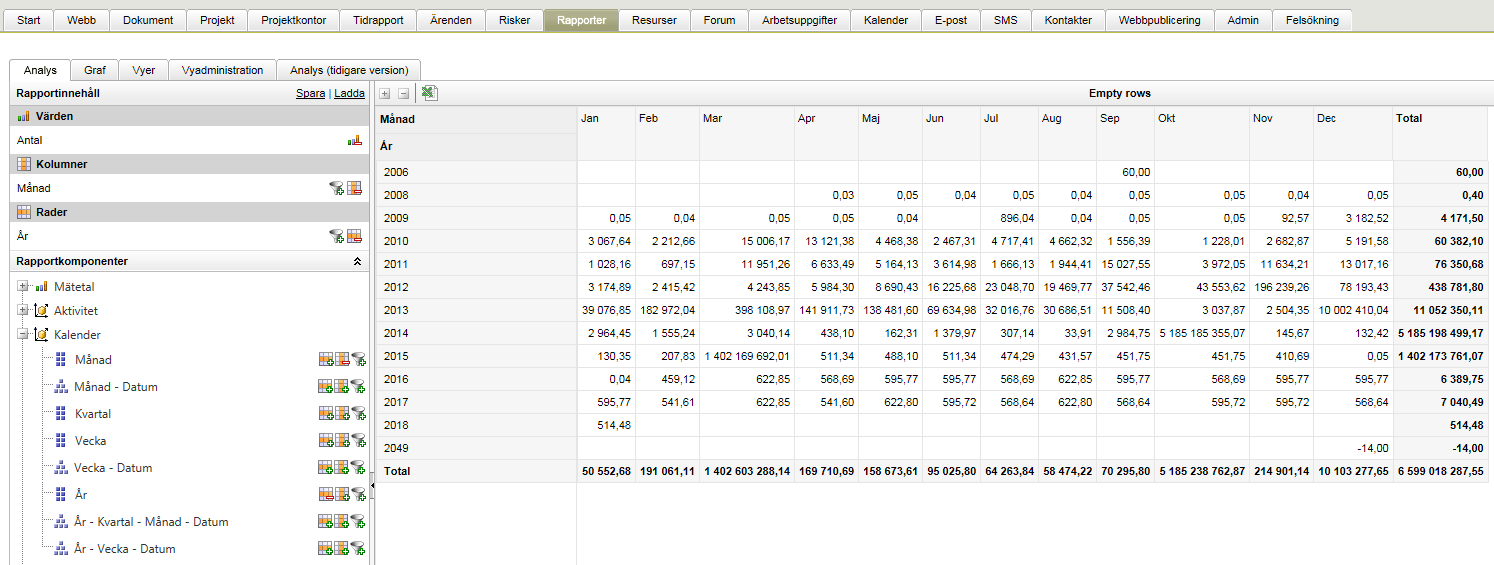Add filter for Månad - Datum
Viewport: 1494px width, 565px height.
click(x=358, y=386)
